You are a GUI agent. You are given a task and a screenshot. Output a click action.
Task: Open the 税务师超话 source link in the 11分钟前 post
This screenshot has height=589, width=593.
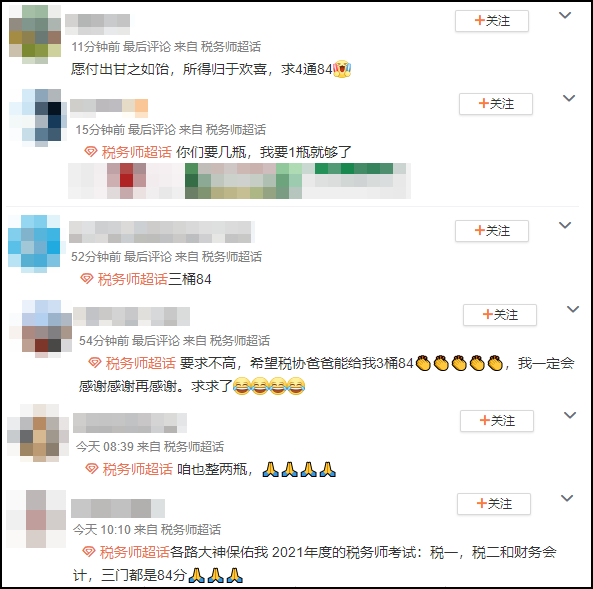pos(231,47)
